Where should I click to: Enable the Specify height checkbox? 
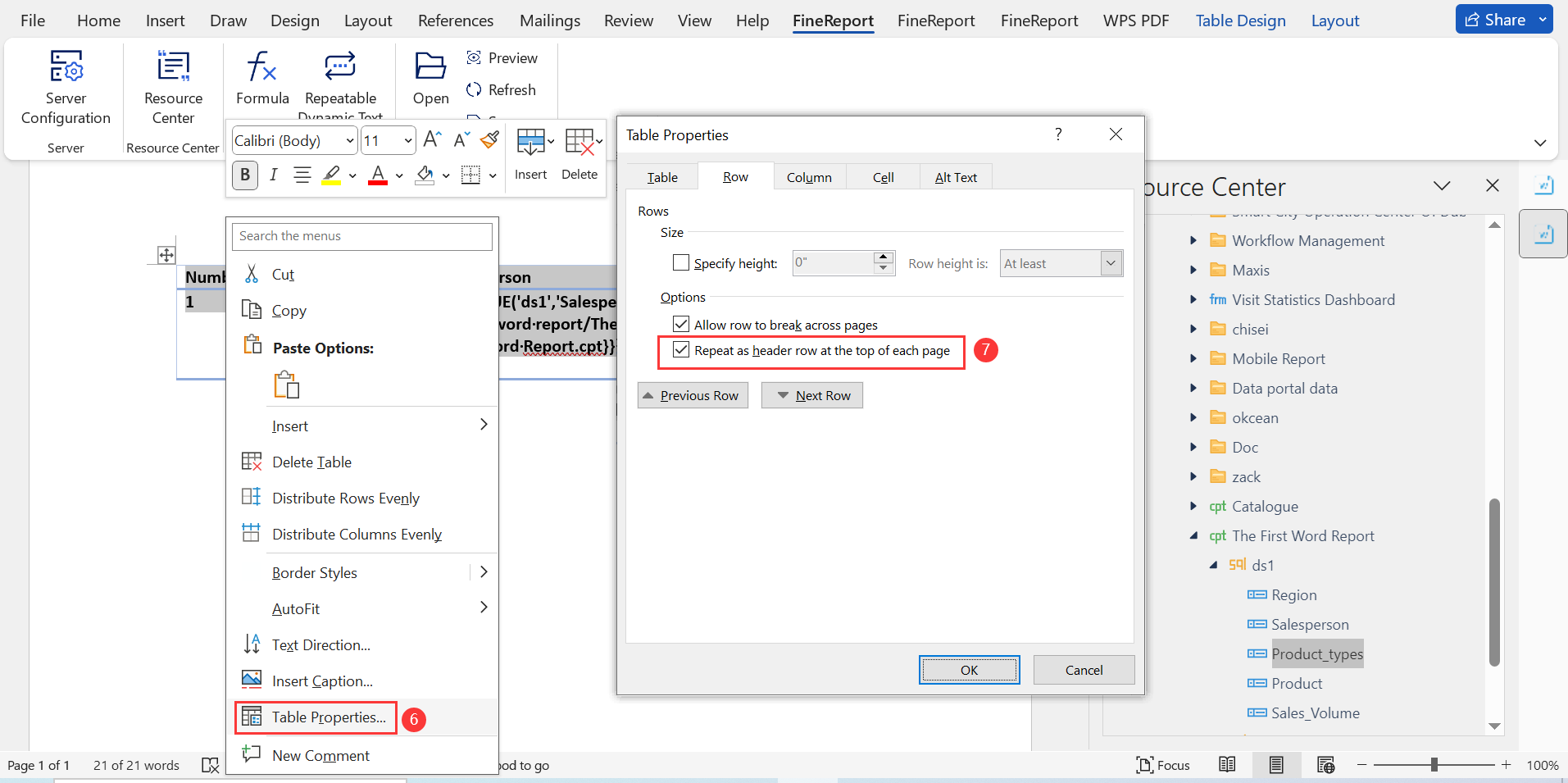point(681,263)
